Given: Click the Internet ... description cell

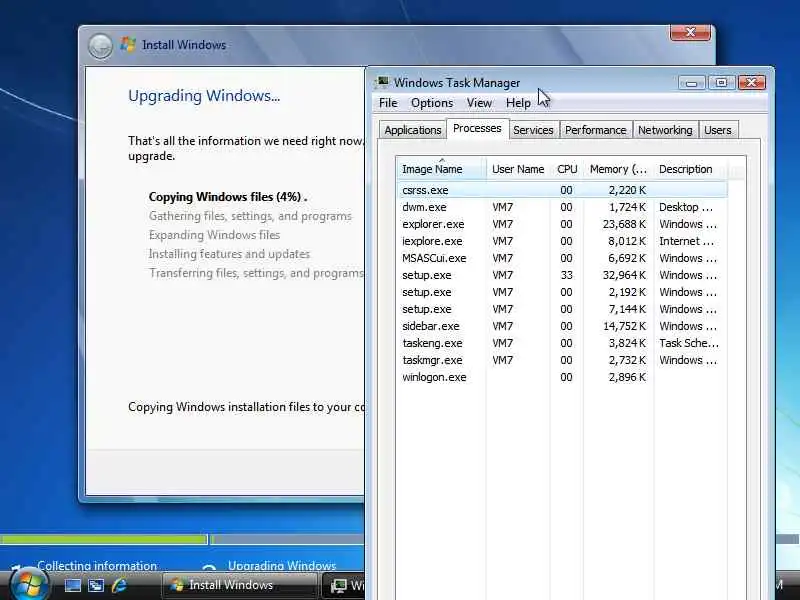Looking at the screenshot, I should coord(686,241).
